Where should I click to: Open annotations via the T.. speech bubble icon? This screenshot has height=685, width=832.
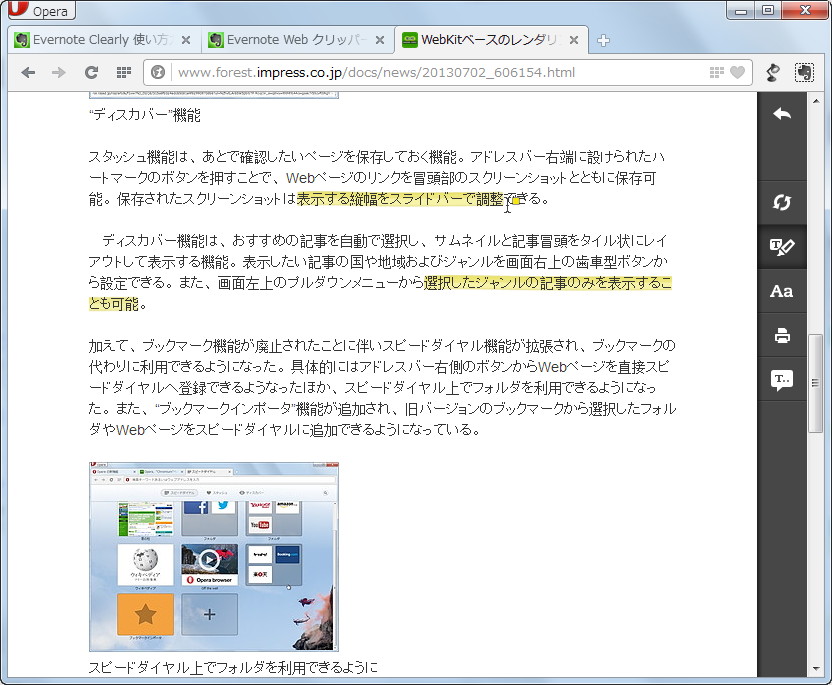tap(782, 381)
